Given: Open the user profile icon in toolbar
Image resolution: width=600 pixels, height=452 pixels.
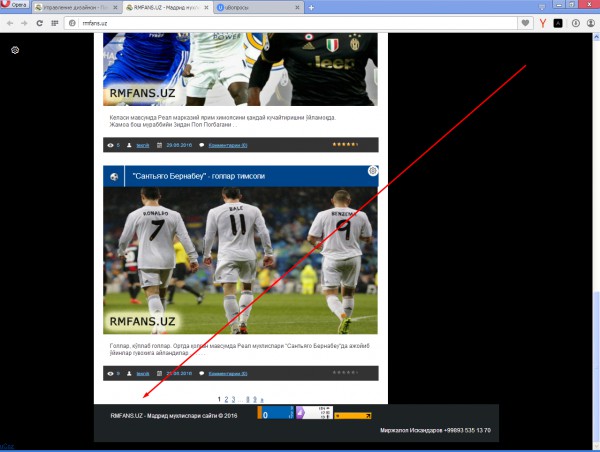Looking at the screenshot, I should [x=591, y=23].
